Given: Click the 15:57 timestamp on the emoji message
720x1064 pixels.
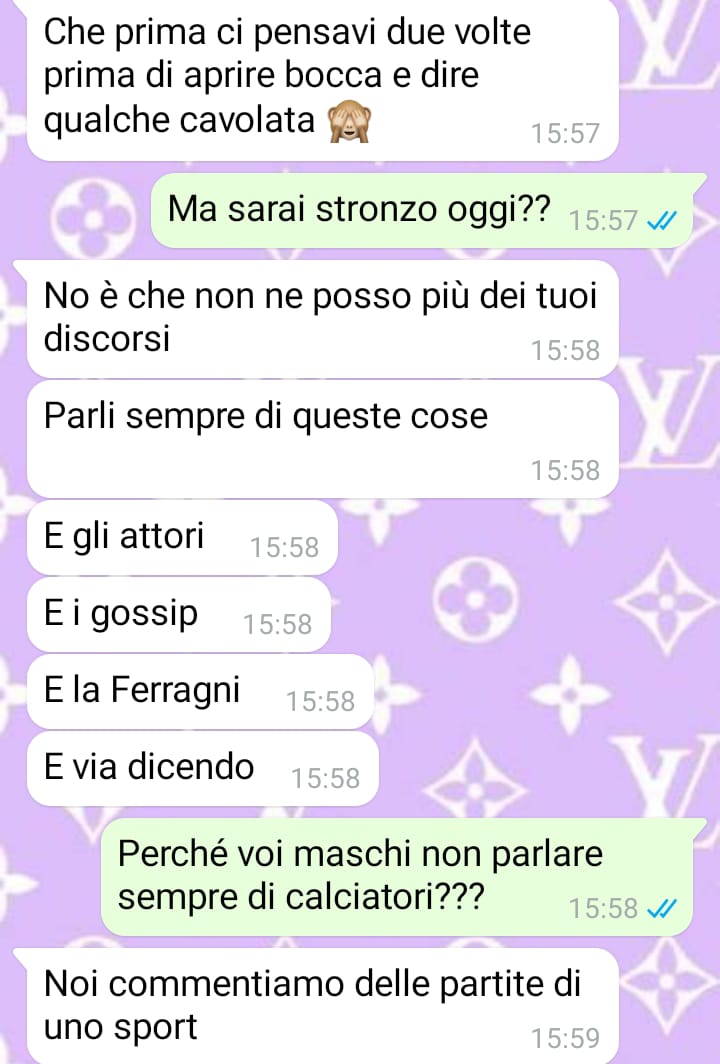Looking at the screenshot, I should point(565,133).
